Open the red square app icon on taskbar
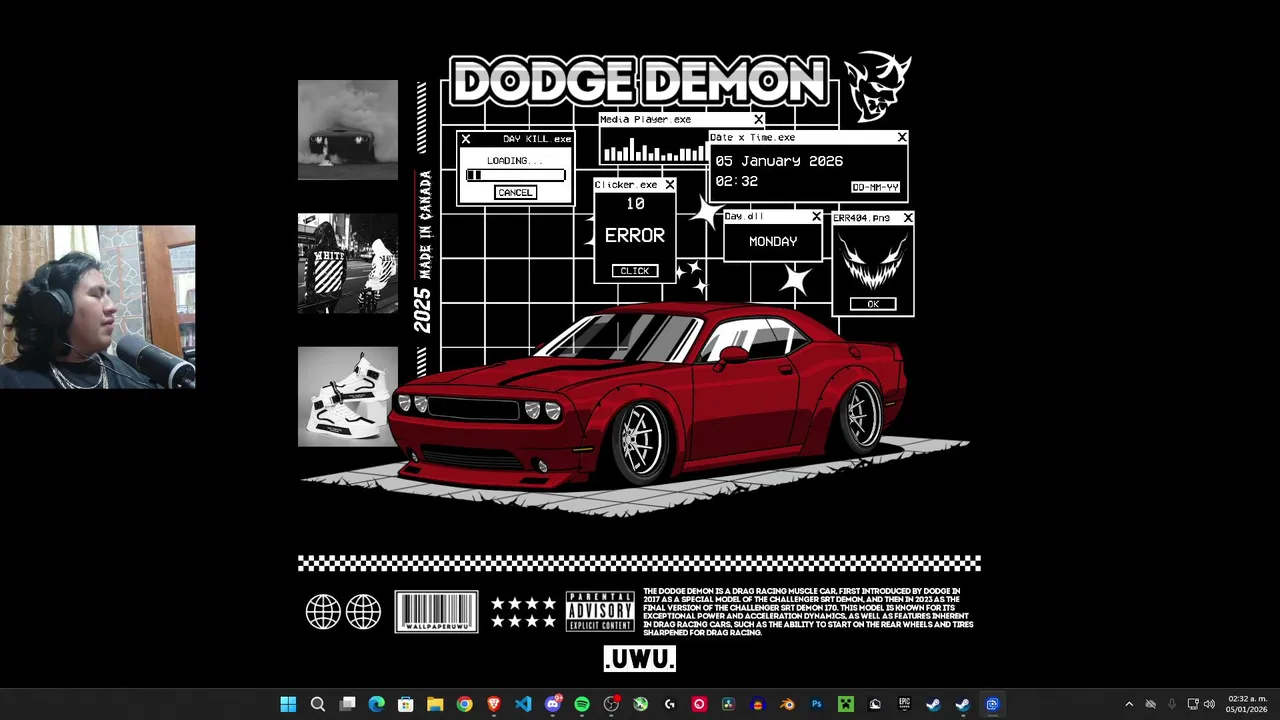 (699, 704)
